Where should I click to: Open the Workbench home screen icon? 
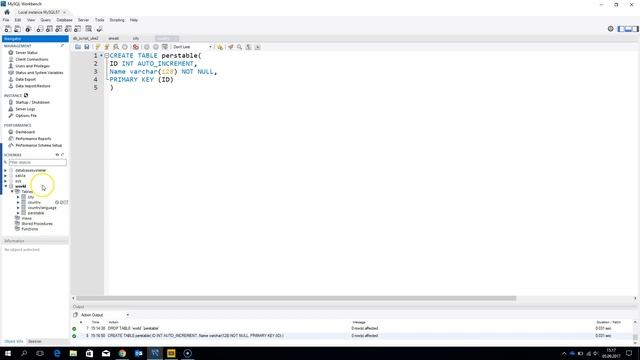click(x=7, y=12)
